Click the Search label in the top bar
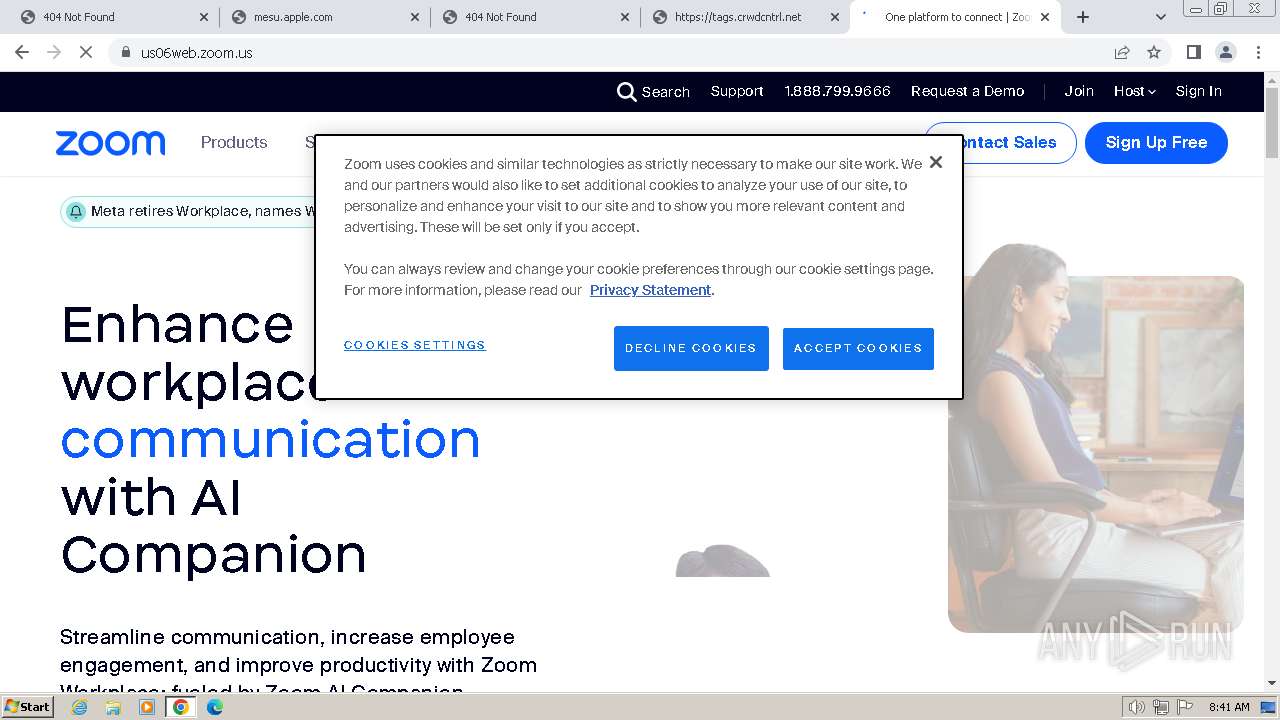The image size is (1280, 720). 666,92
